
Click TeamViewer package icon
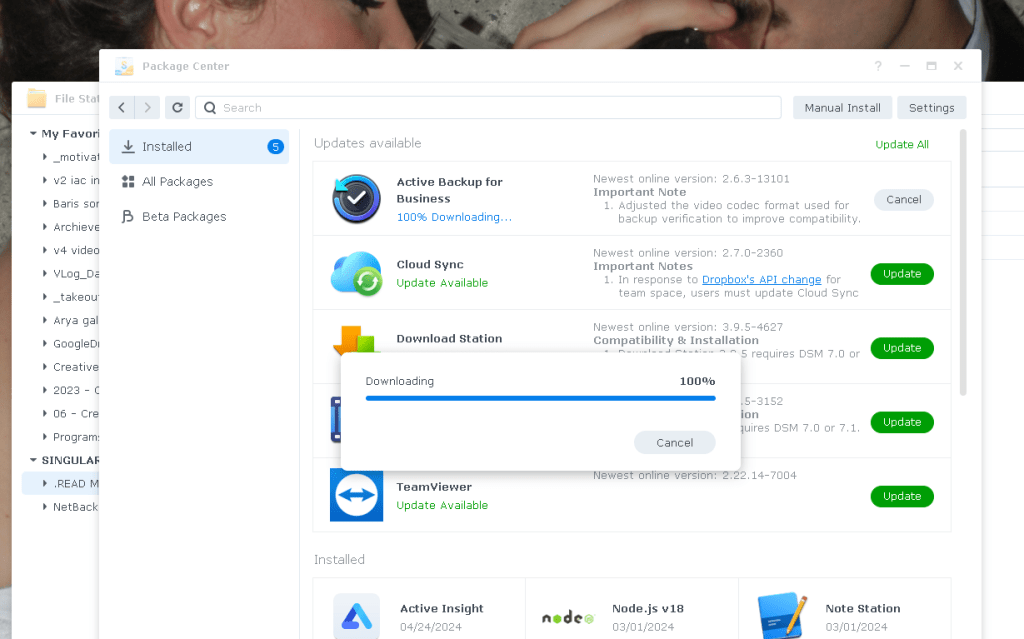[x=356, y=495]
